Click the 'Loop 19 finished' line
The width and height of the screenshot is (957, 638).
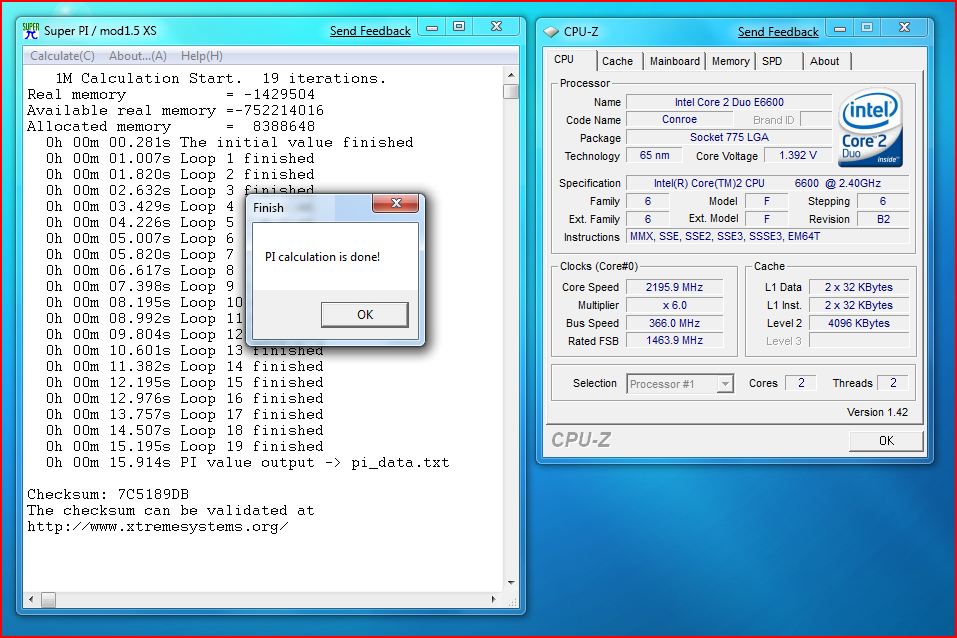pyautogui.click(x=184, y=446)
